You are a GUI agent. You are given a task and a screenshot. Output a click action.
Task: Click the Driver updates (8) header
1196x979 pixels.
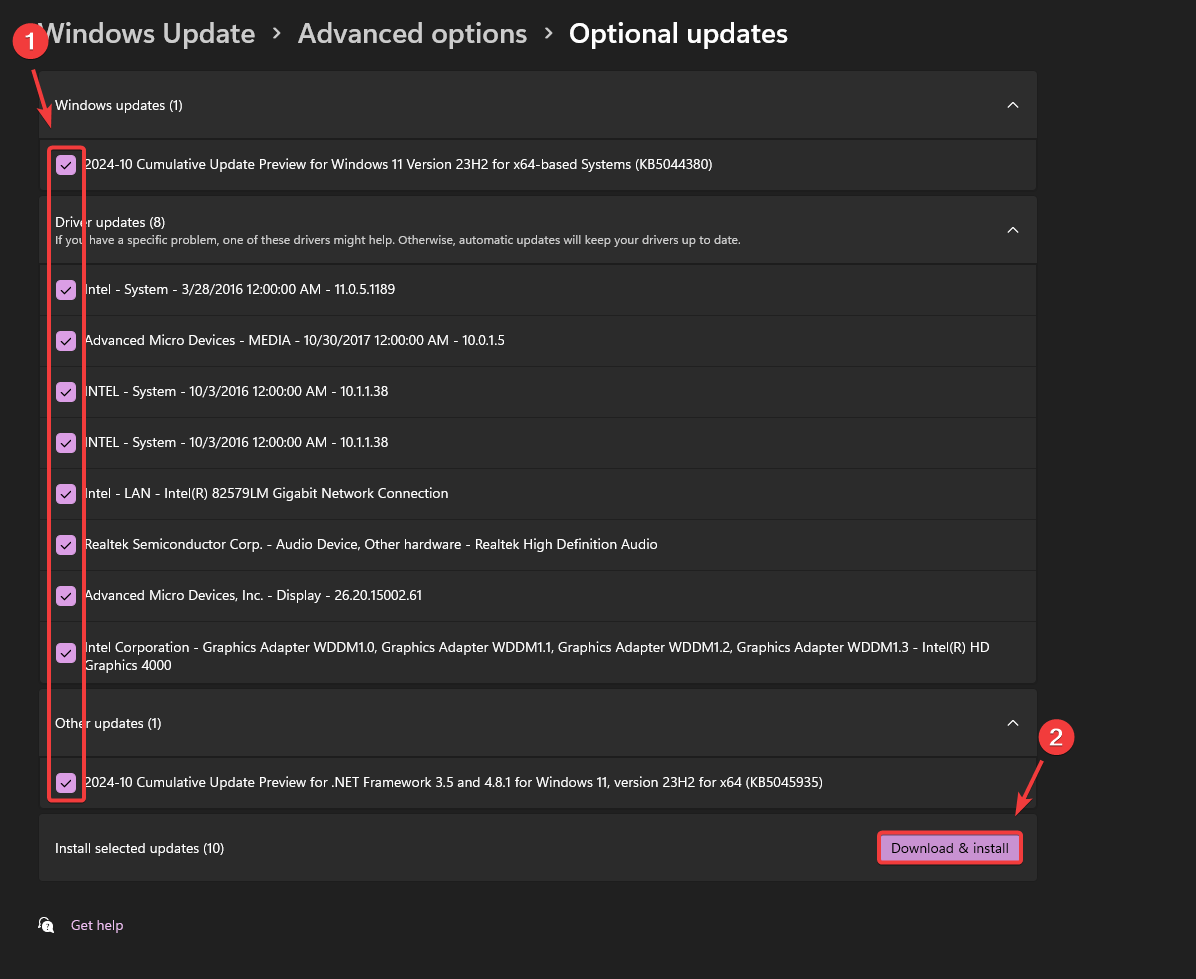point(110,222)
